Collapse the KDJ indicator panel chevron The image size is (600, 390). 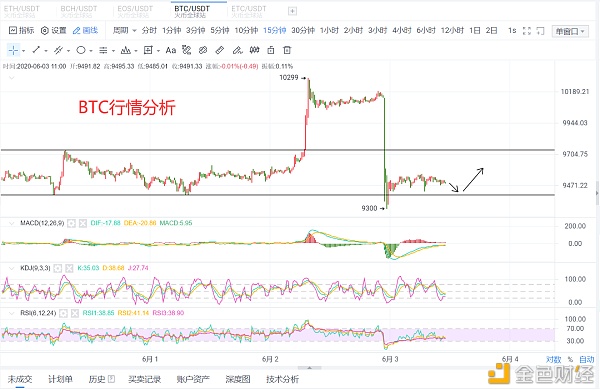12,268
